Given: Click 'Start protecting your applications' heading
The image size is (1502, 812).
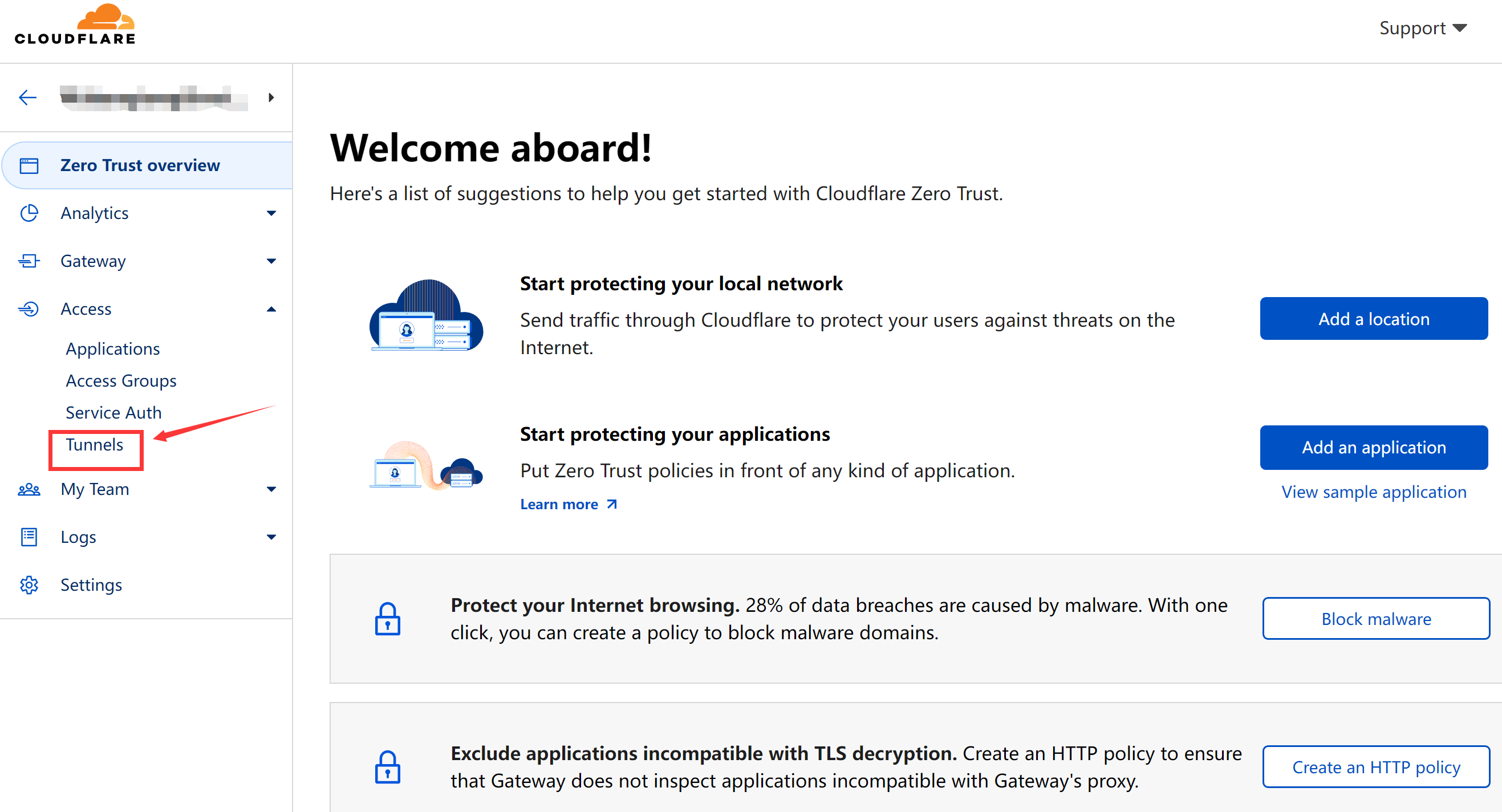Looking at the screenshot, I should pyautogui.click(x=675, y=434).
